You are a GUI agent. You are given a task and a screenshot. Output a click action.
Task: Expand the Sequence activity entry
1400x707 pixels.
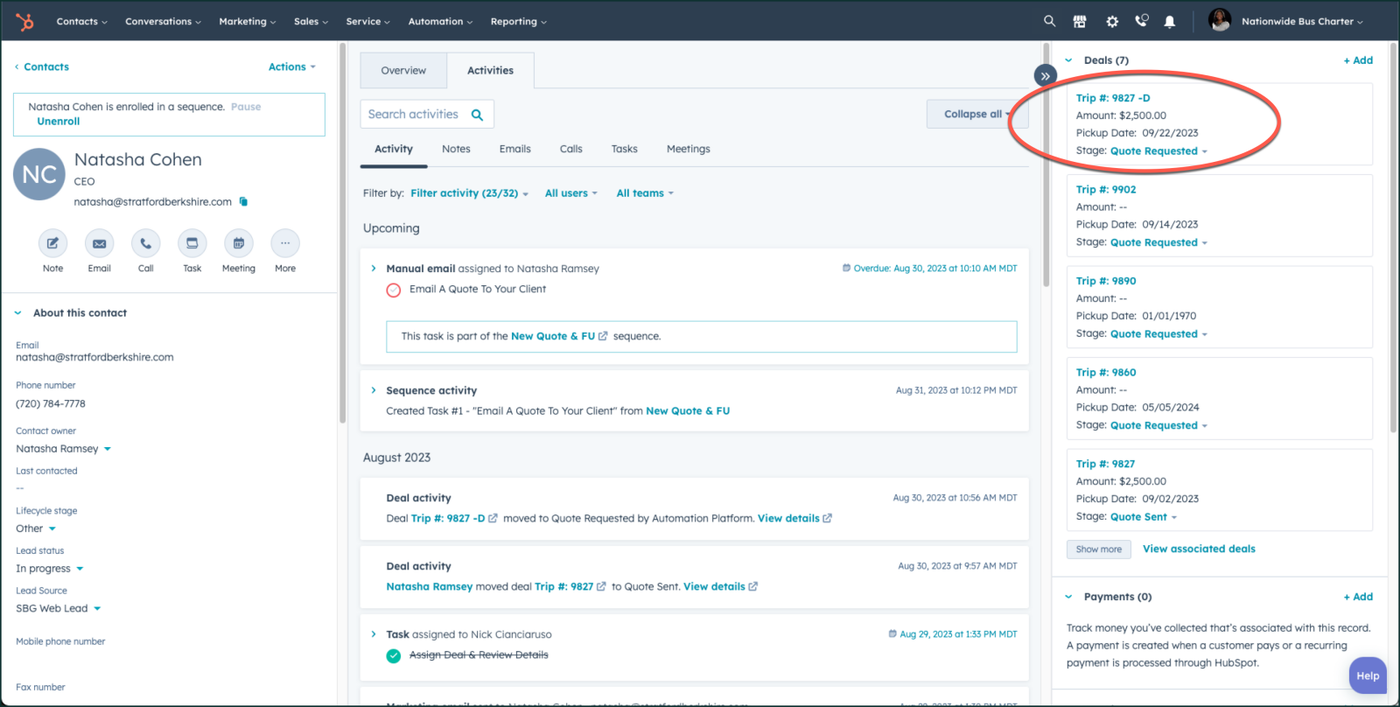pyautogui.click(x=374, y=391)
